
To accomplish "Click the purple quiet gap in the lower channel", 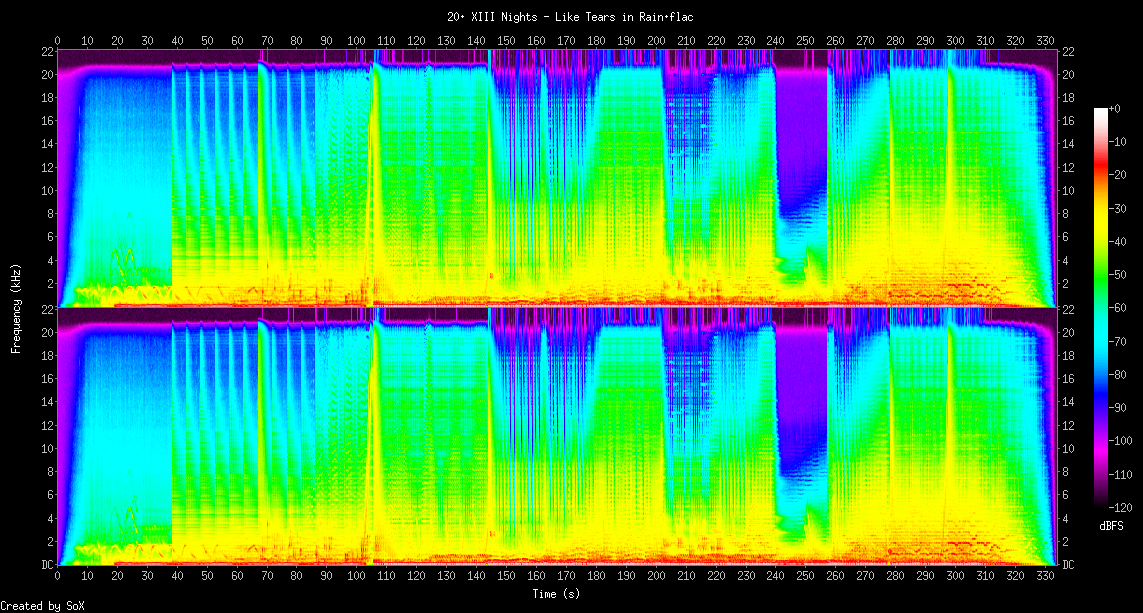I will (x=801, y=390).
